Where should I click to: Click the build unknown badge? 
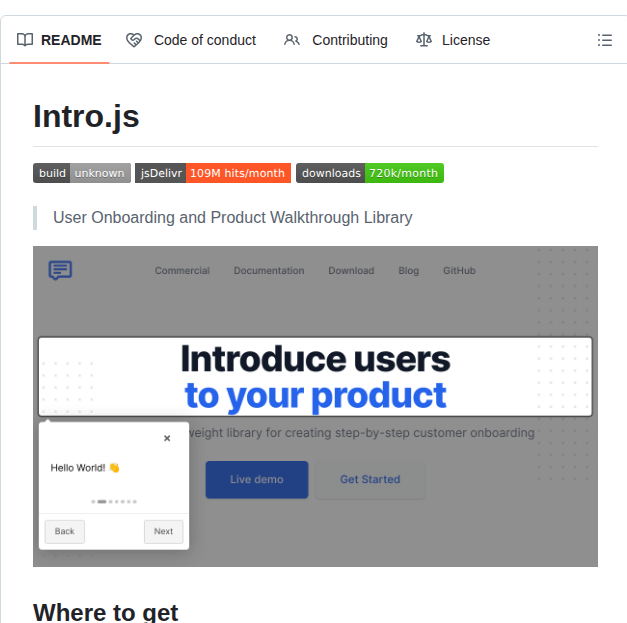click(82, 173)
